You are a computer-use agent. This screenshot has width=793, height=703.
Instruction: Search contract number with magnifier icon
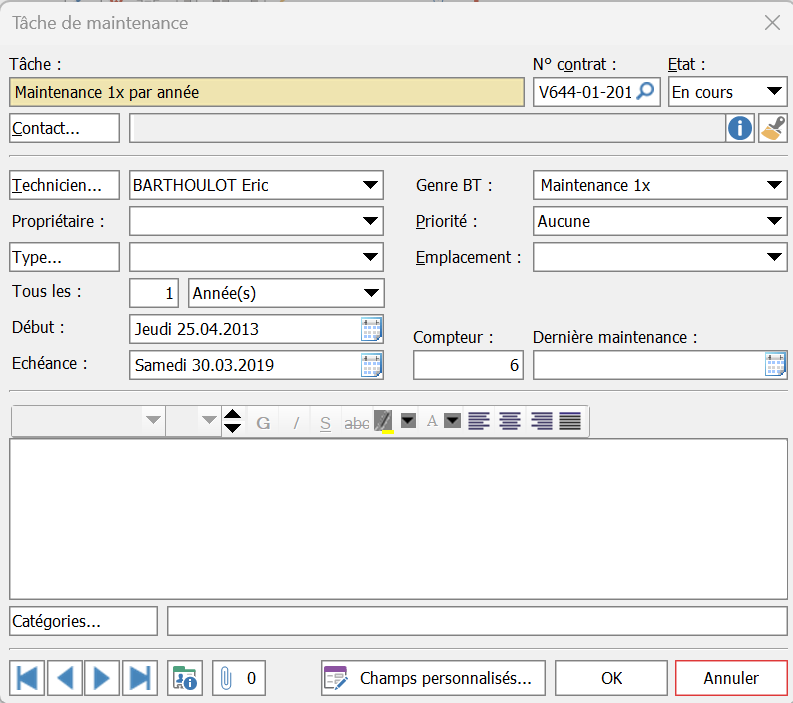(x=647, y=92)
